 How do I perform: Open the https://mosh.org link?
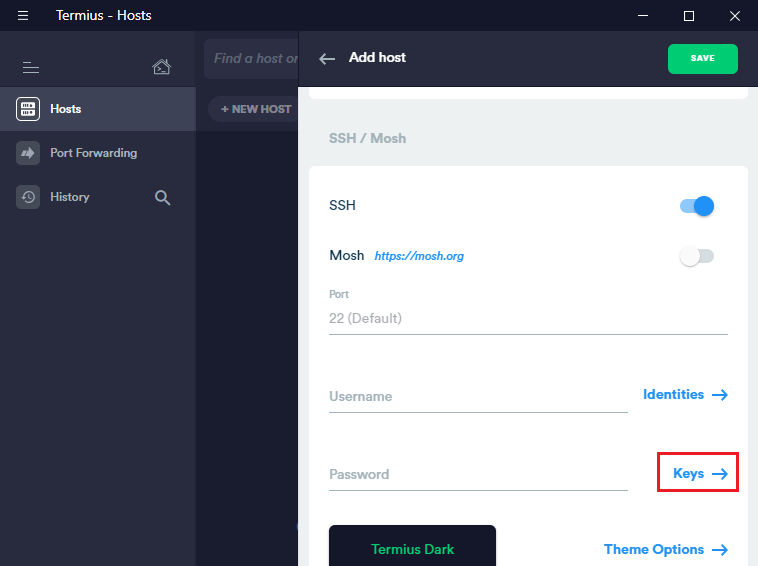click(419, 256)
